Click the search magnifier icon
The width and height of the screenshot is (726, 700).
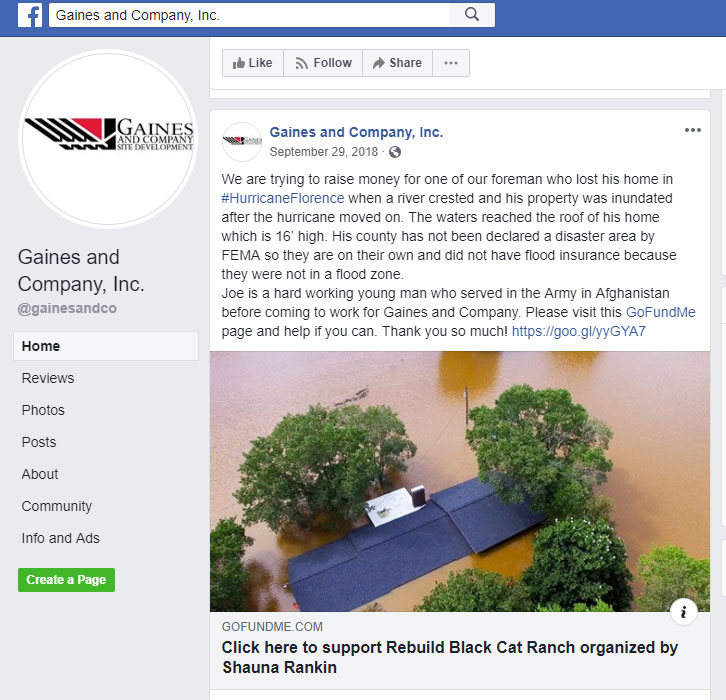(x=471, y=14)
